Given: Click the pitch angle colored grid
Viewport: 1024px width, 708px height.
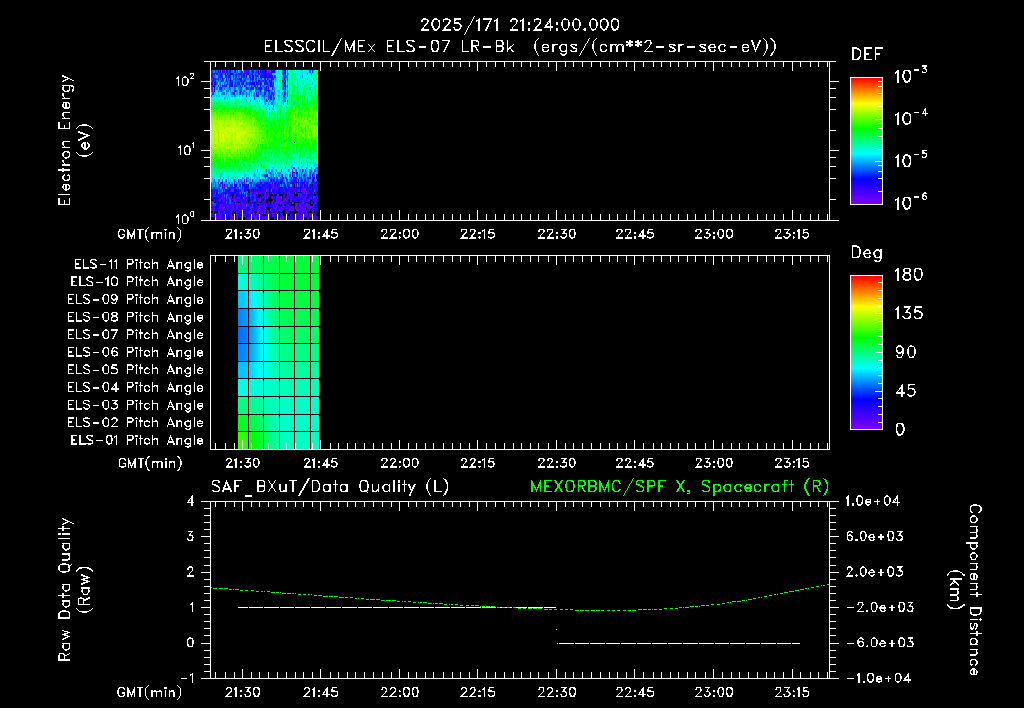Looking at the screenshot, I should [x=278, y=352].
